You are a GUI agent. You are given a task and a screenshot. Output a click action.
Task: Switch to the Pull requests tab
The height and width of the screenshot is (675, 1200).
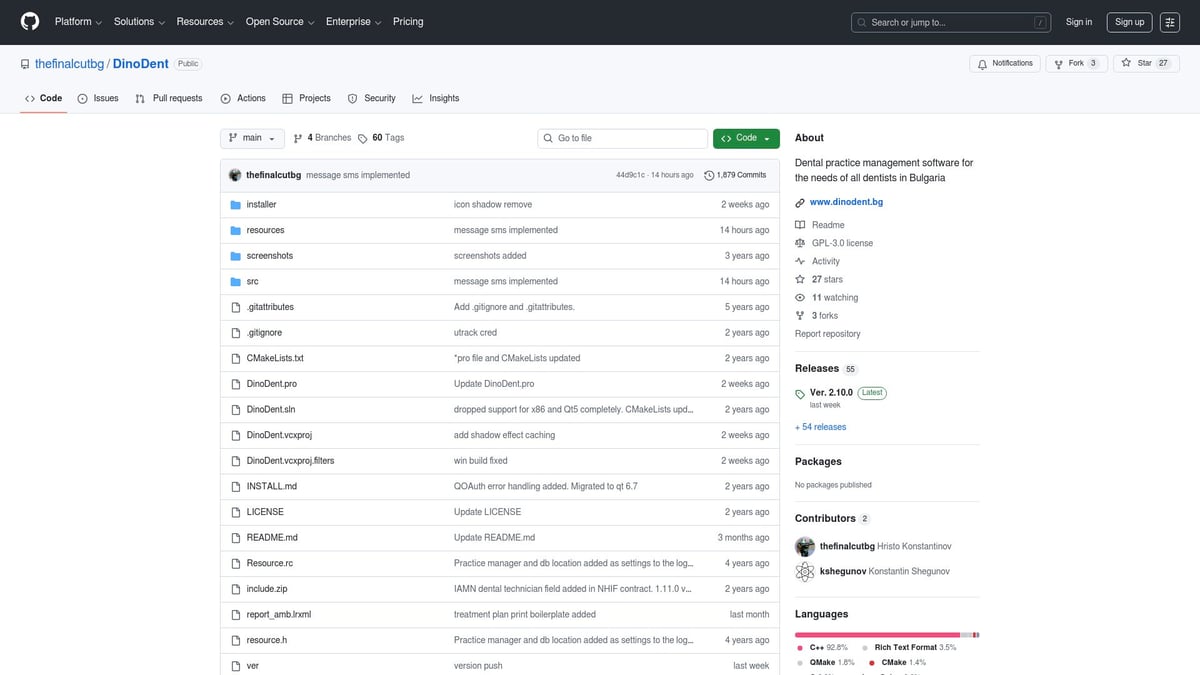(x=169, y=98)
